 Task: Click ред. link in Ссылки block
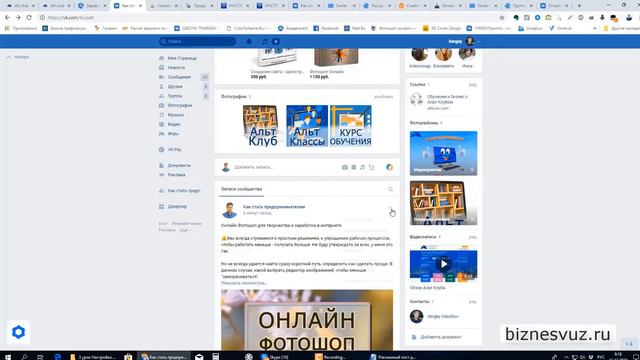(x=473, y=84)
